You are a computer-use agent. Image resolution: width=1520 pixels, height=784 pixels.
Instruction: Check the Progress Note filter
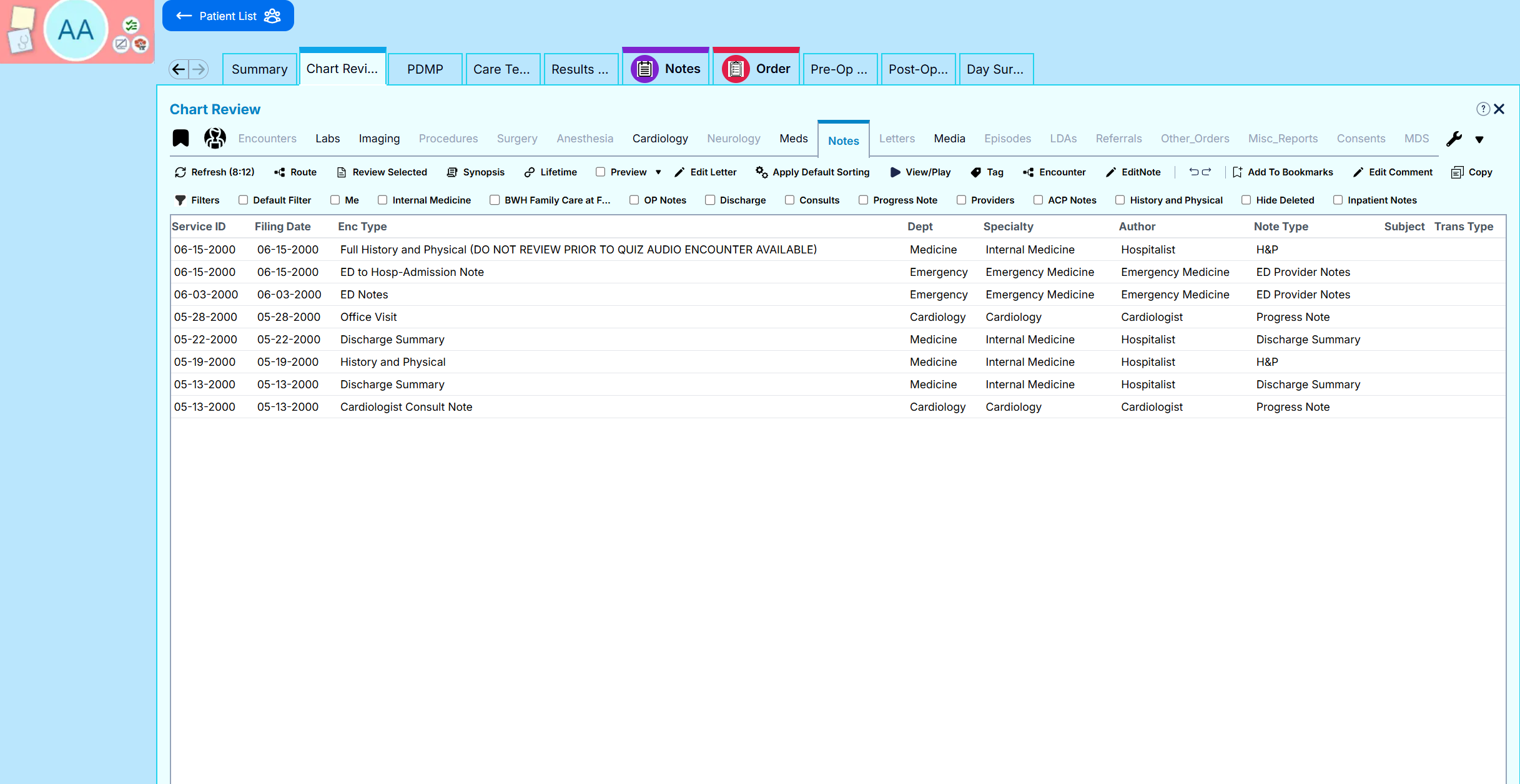pyautogui.click(x=863, y=200)
